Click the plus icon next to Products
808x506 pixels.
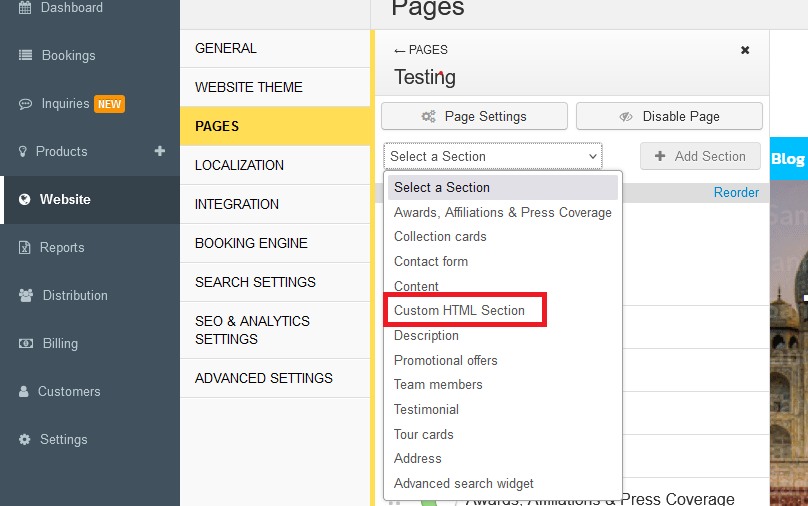(x=159, y=151)
